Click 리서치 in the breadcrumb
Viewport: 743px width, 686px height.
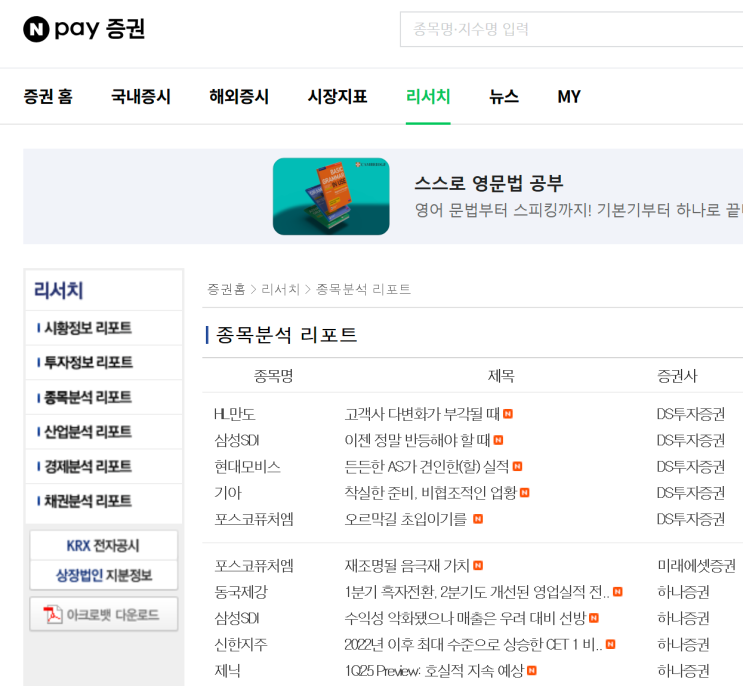pos(281,289)
